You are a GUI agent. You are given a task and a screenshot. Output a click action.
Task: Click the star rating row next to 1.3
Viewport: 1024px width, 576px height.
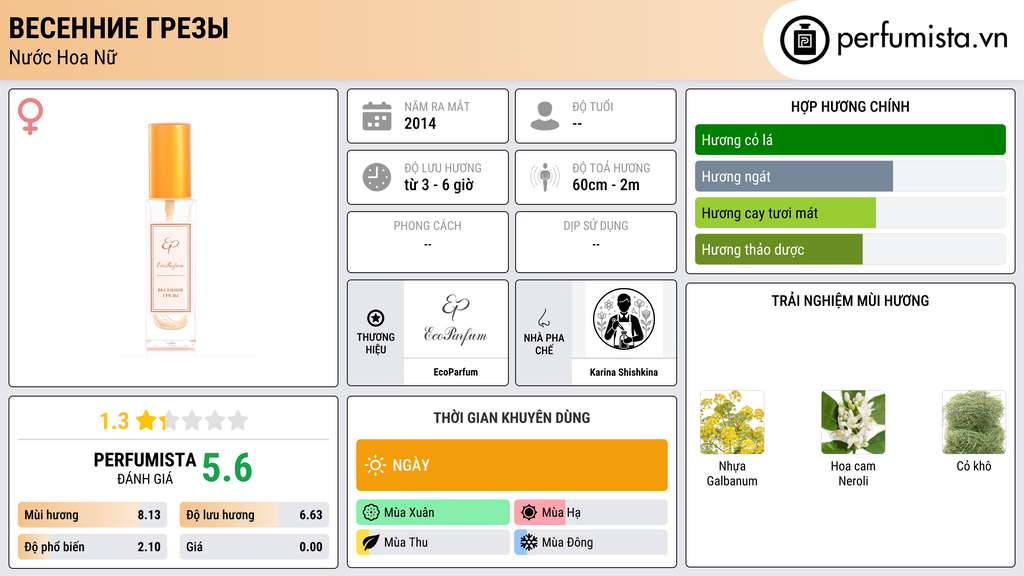(192, 420)
